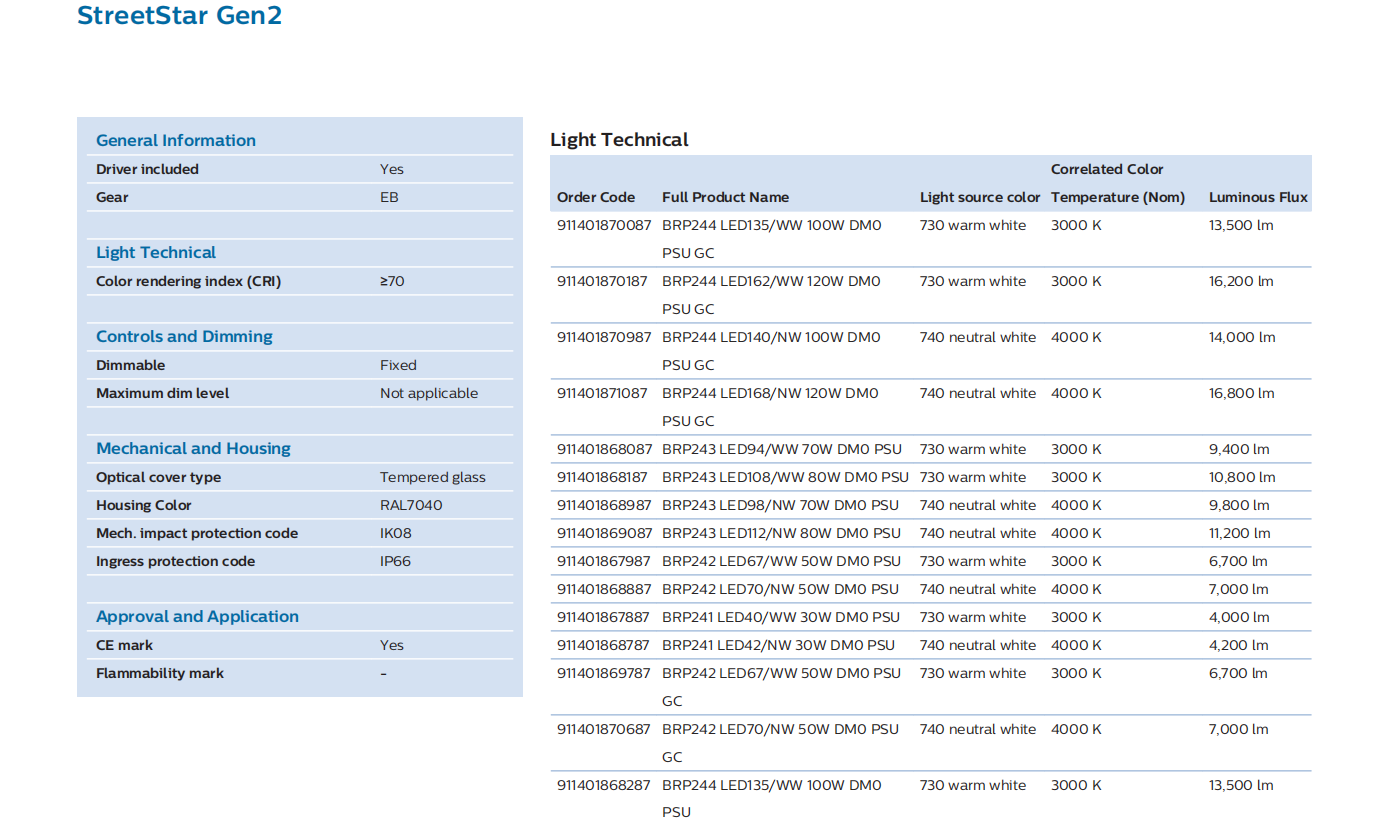Click order code 911401870187
Image resolution: width=1384 pixels, height=824 pixels.
pyautogui.click(x=603, y=281)
